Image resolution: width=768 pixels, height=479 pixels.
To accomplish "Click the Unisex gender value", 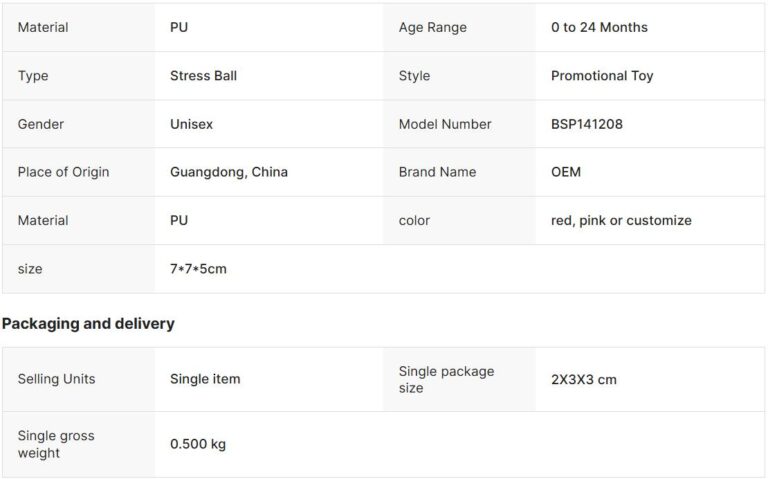I will tap(191, 124).
